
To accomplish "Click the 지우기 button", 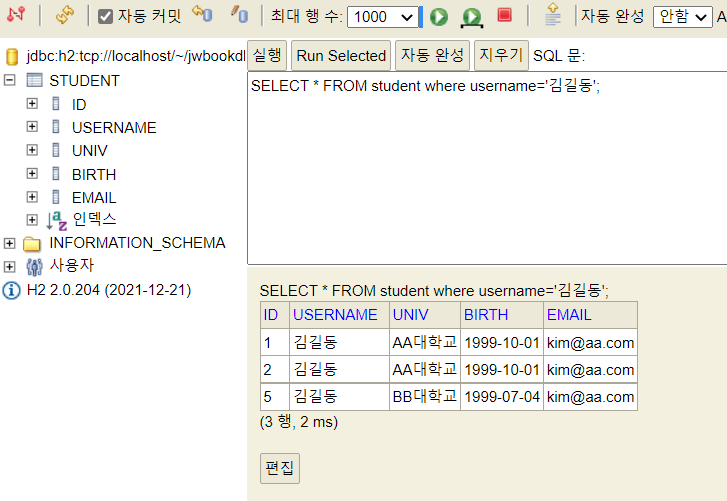I will (x=501, y=56).
